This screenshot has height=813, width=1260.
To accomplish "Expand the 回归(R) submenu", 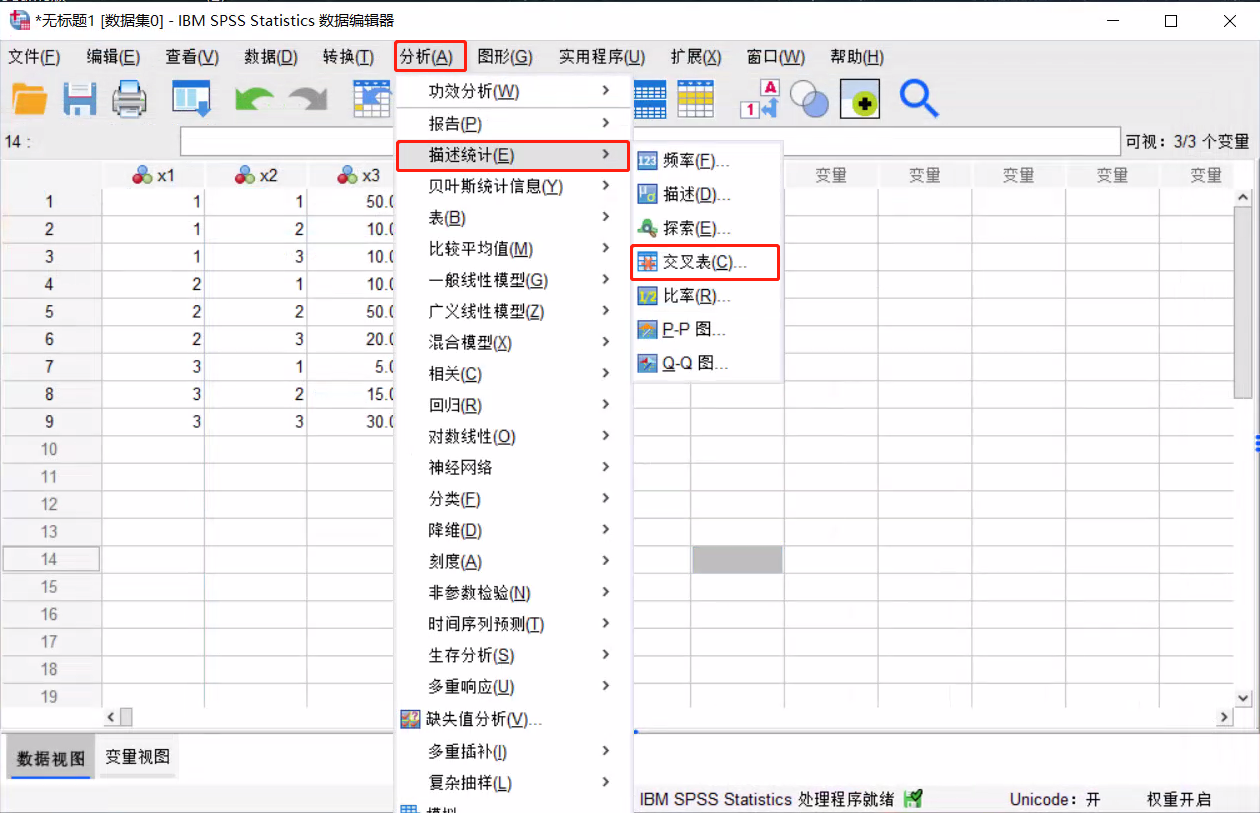I will pos(606,404).
